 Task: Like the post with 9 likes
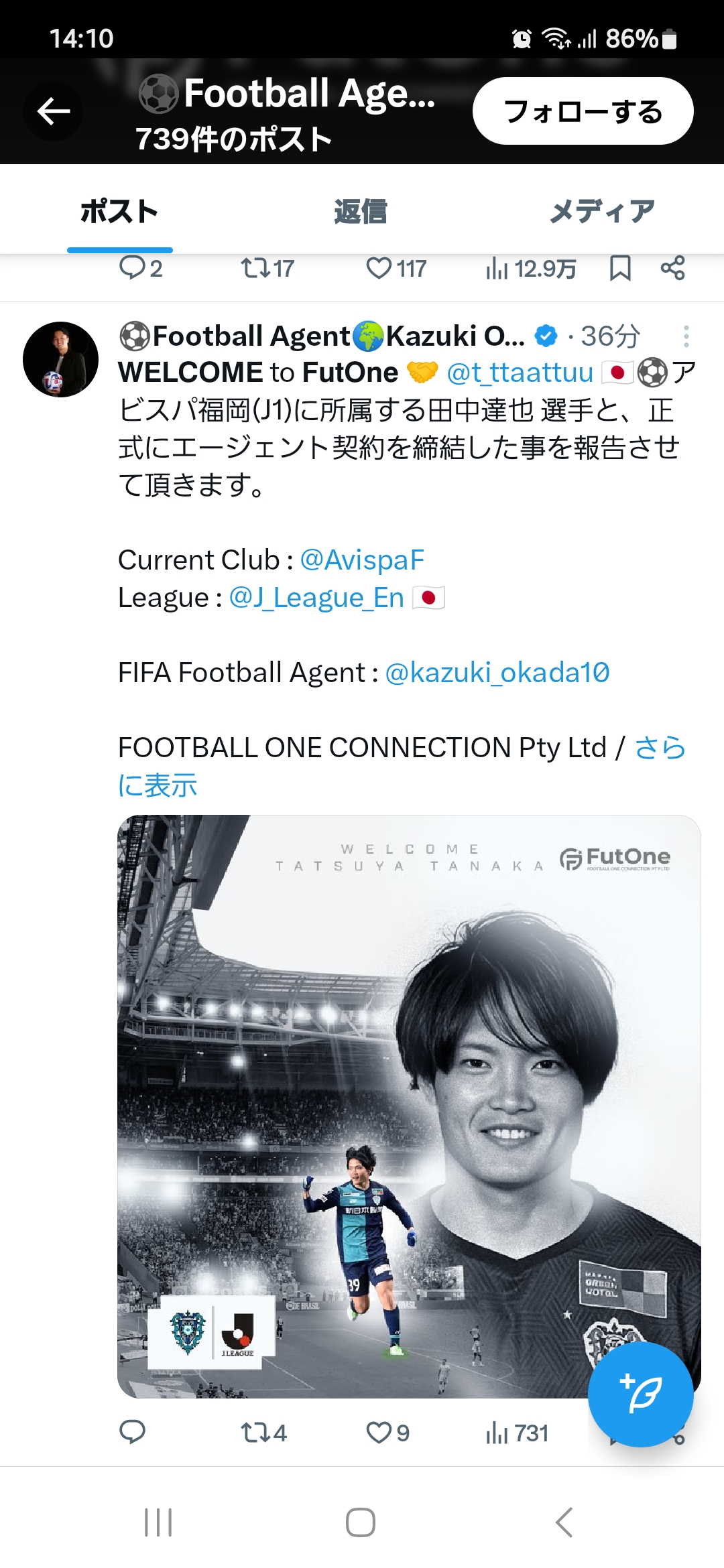click(x=387, y=1433)
